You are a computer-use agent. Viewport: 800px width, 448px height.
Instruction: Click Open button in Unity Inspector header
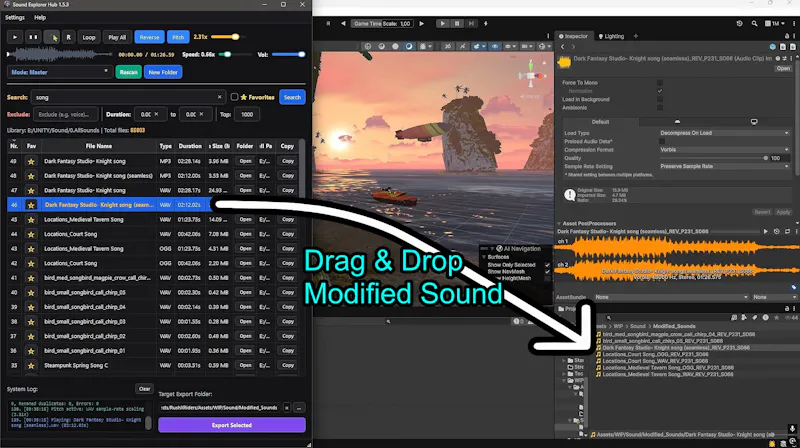click(x=783, y=68)
